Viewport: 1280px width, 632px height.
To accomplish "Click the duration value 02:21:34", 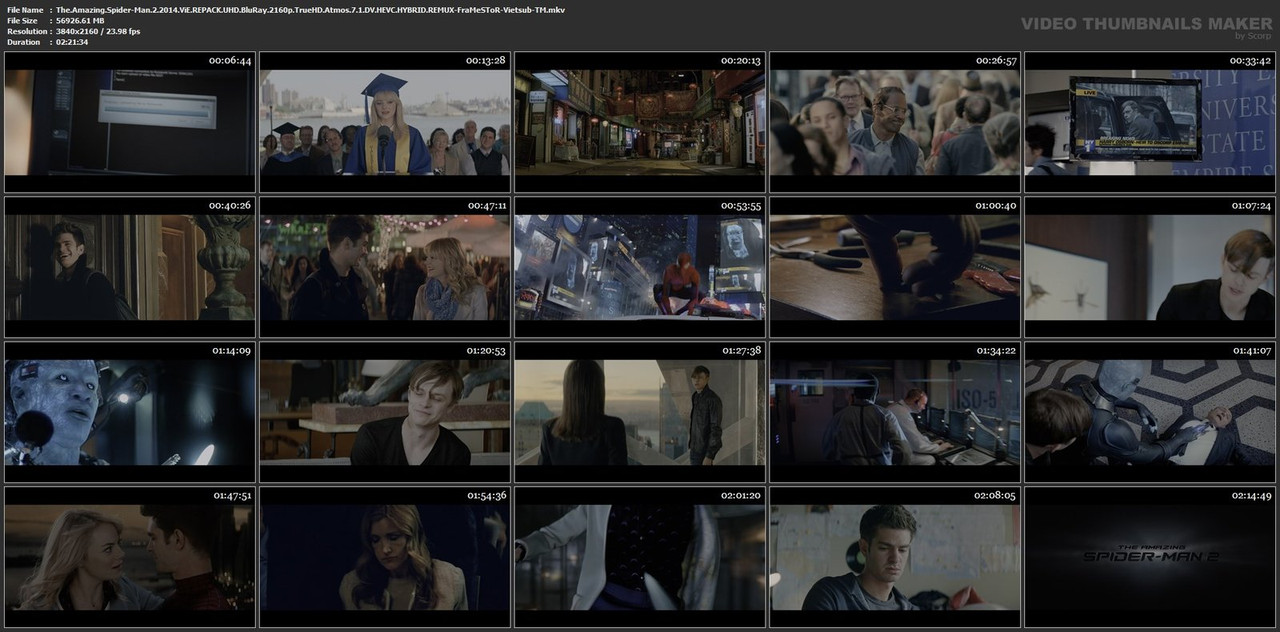I will (72, 43).
